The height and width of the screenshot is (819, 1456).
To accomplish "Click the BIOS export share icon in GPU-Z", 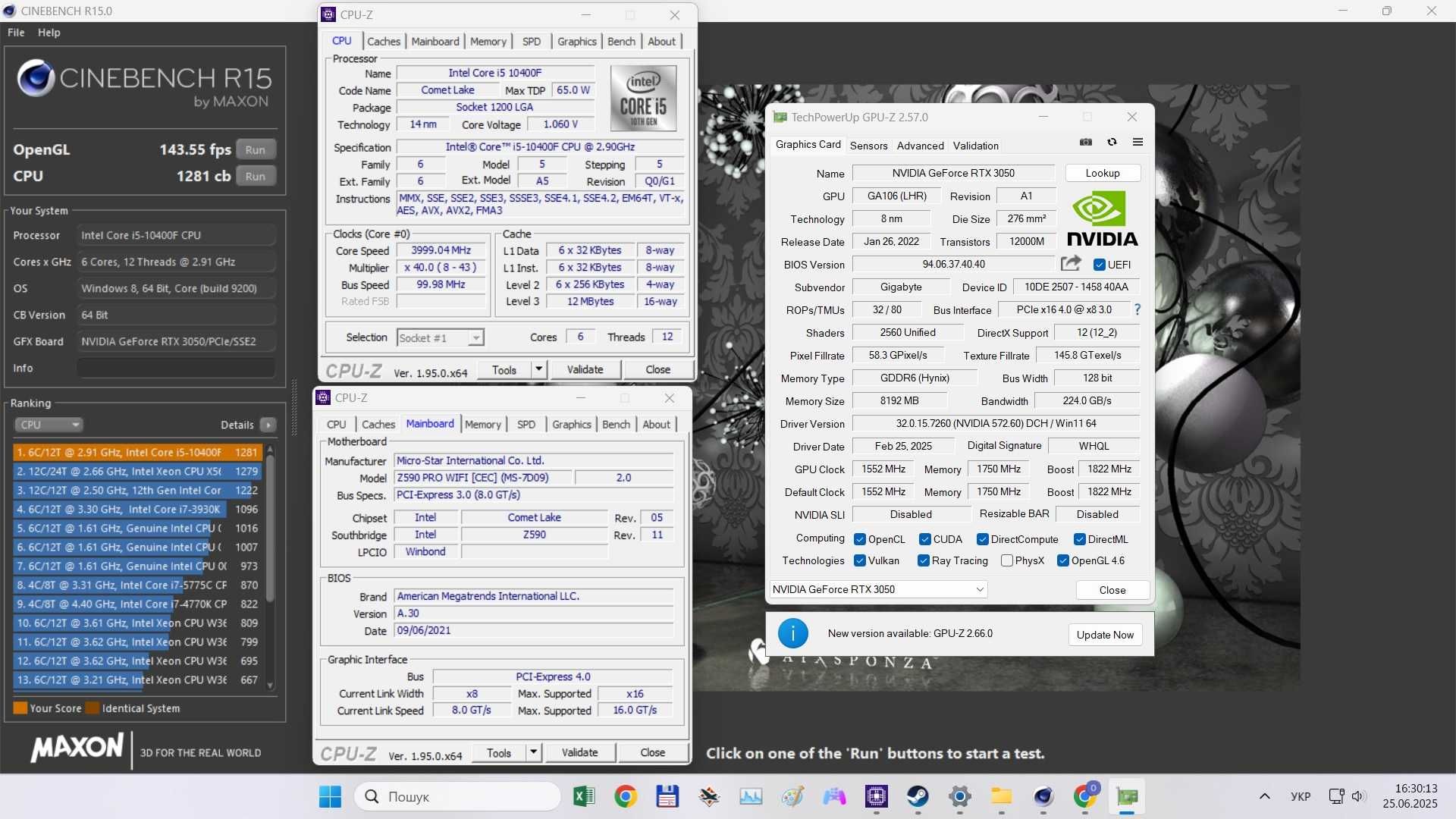I will (1071, 263).
